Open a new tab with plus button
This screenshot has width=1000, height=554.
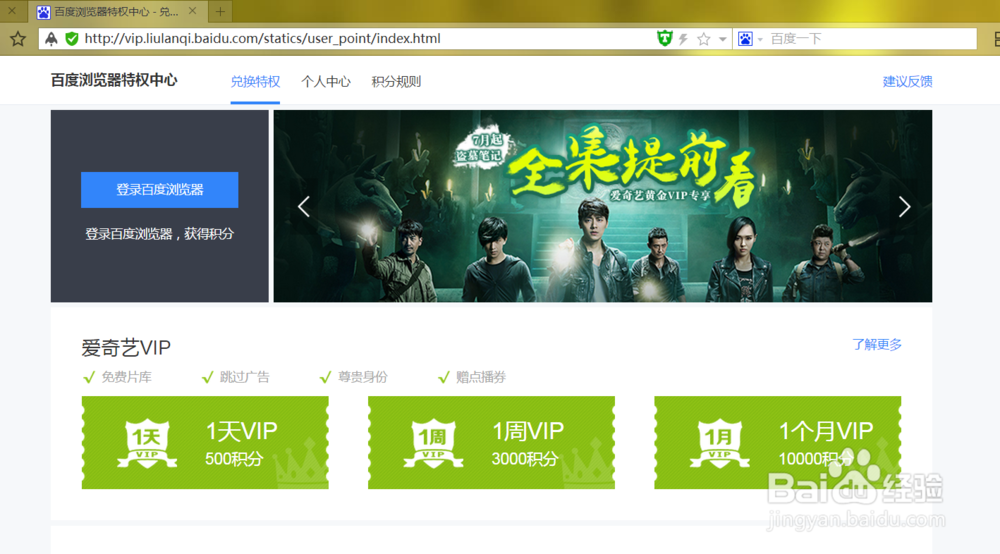220,11
